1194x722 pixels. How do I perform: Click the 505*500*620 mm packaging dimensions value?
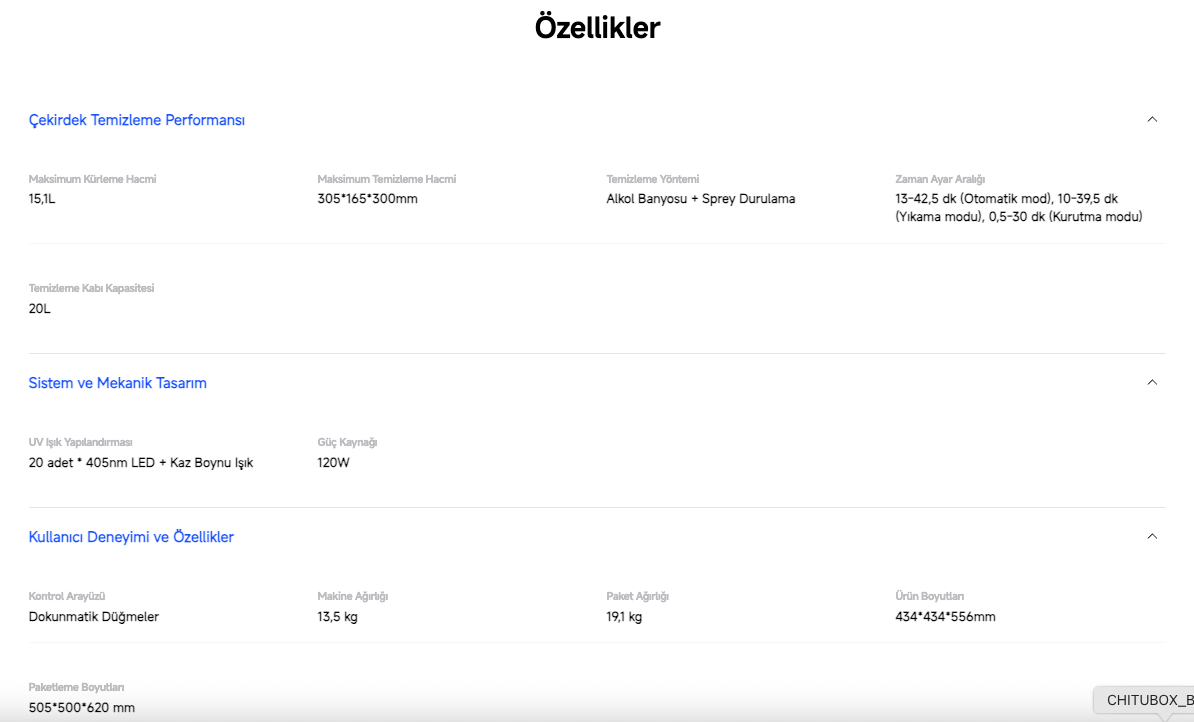(x=82, y=708)
